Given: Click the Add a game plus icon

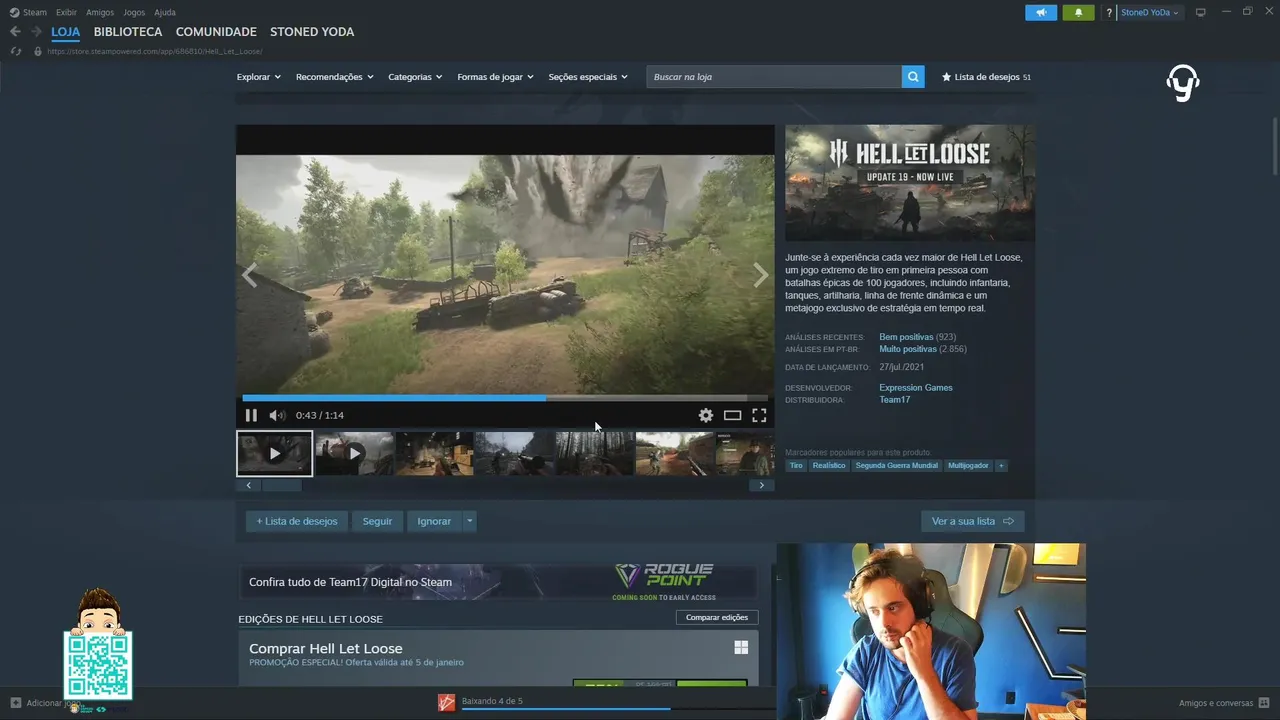Looking at the screenshot, I should tap(16, 703).
